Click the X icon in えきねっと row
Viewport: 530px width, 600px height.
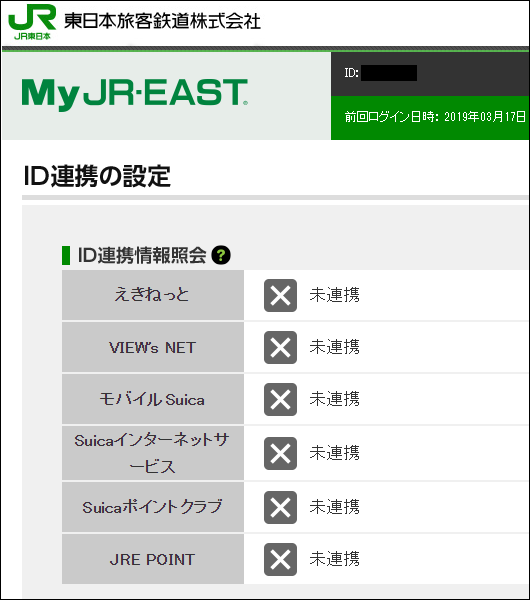pyautogui.click(x=280, y=295)
